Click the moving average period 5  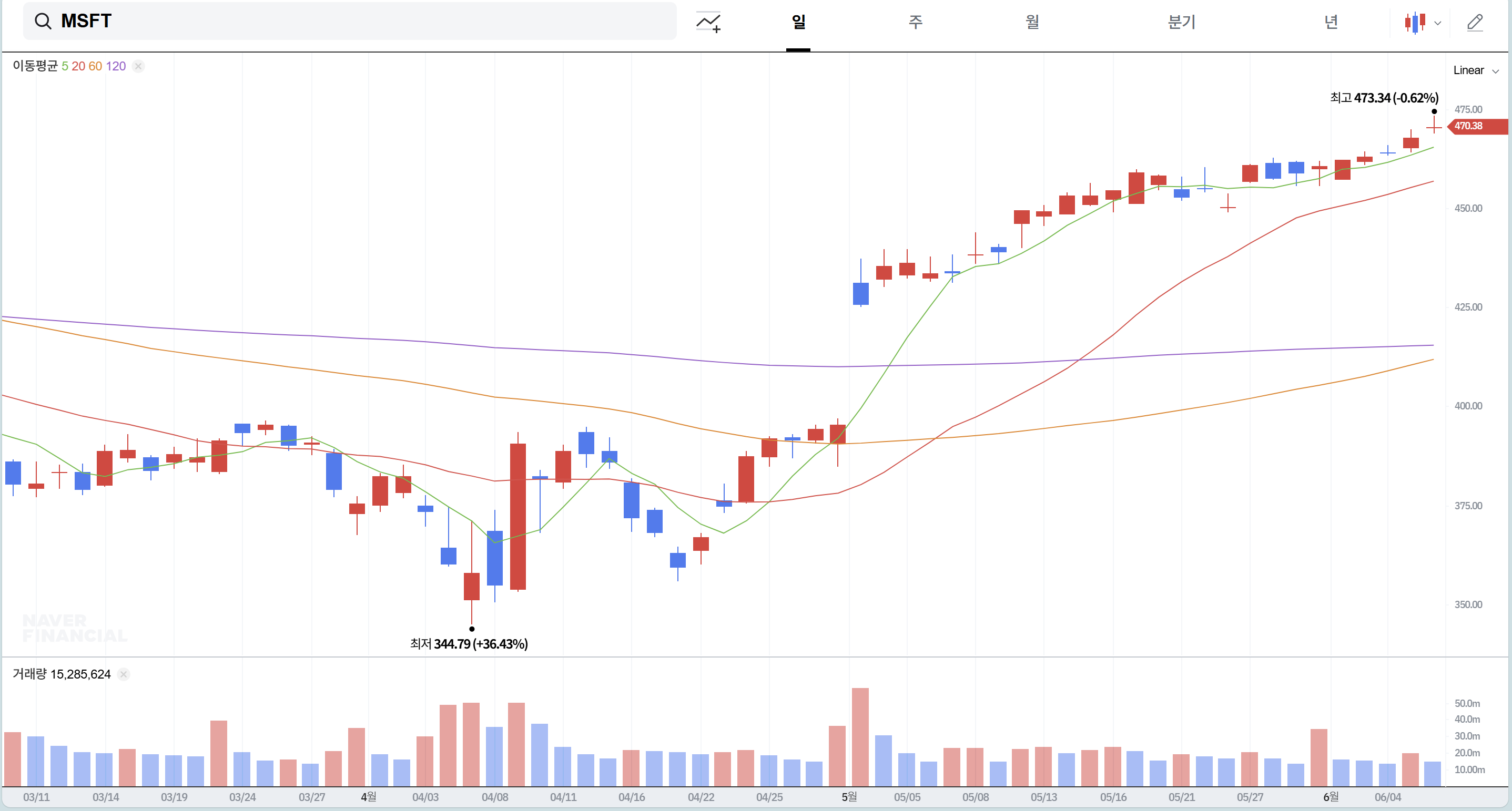(65, 66)
